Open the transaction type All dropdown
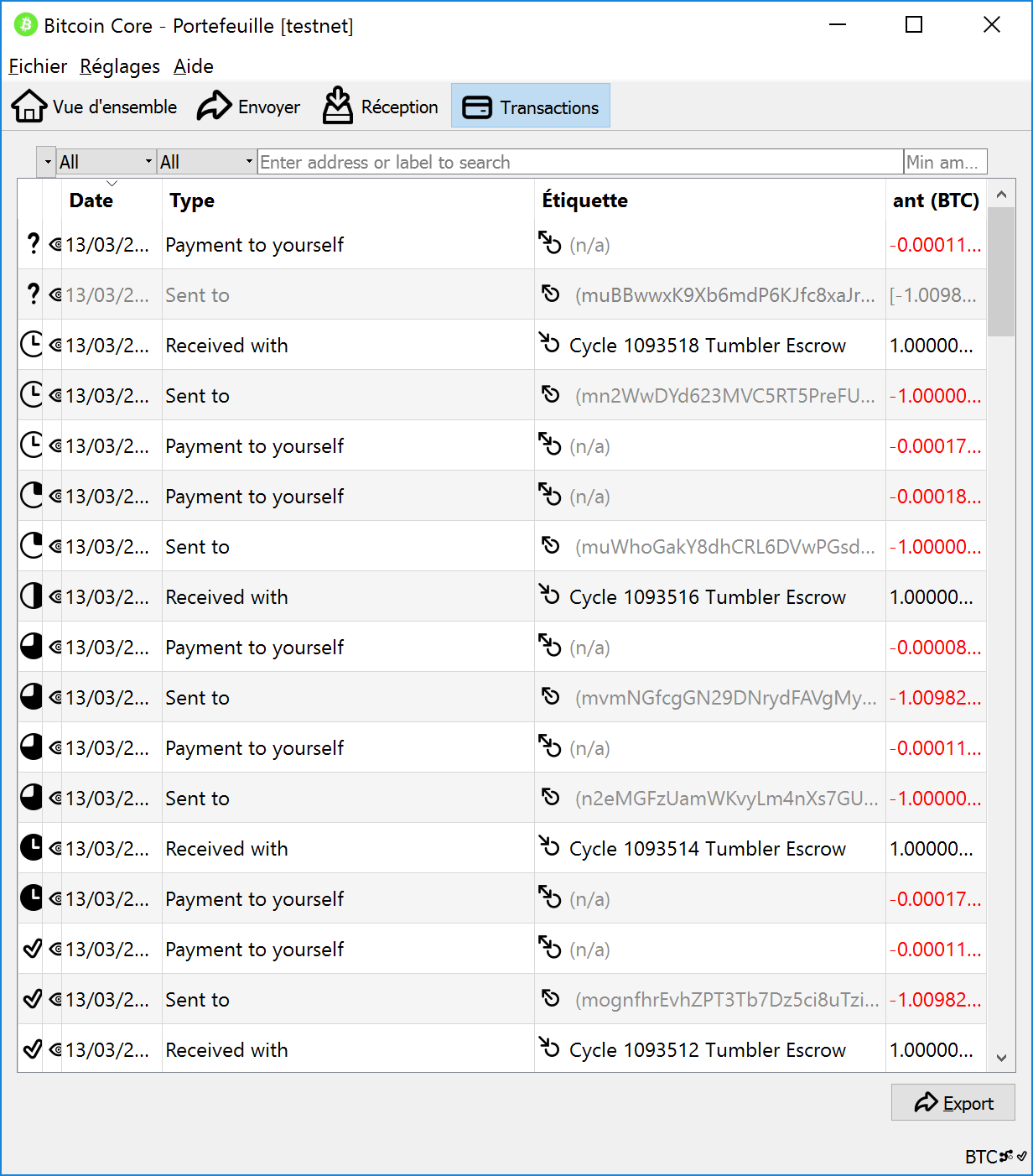 tap(207, 162)
